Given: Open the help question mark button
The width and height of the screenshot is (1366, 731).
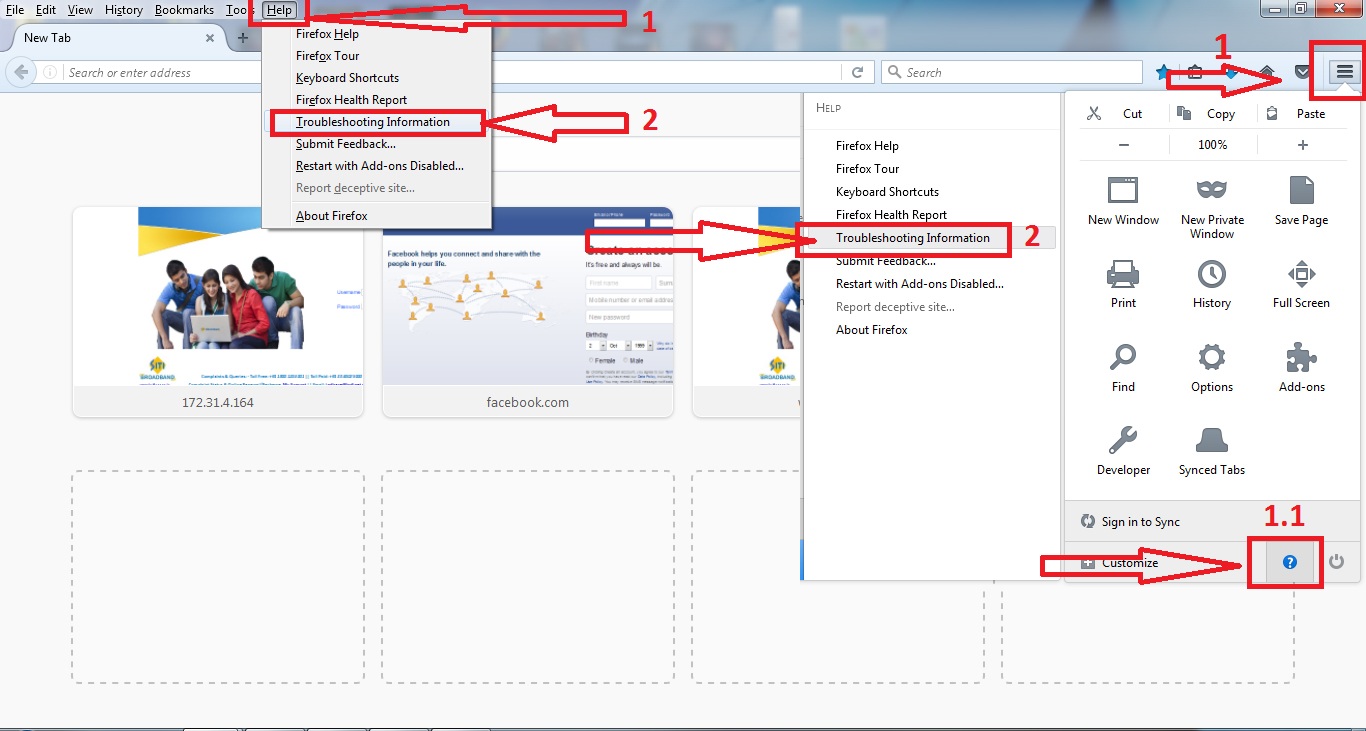Looking at the screenshot, I should pyautogui.click(x=1290, y=563).
